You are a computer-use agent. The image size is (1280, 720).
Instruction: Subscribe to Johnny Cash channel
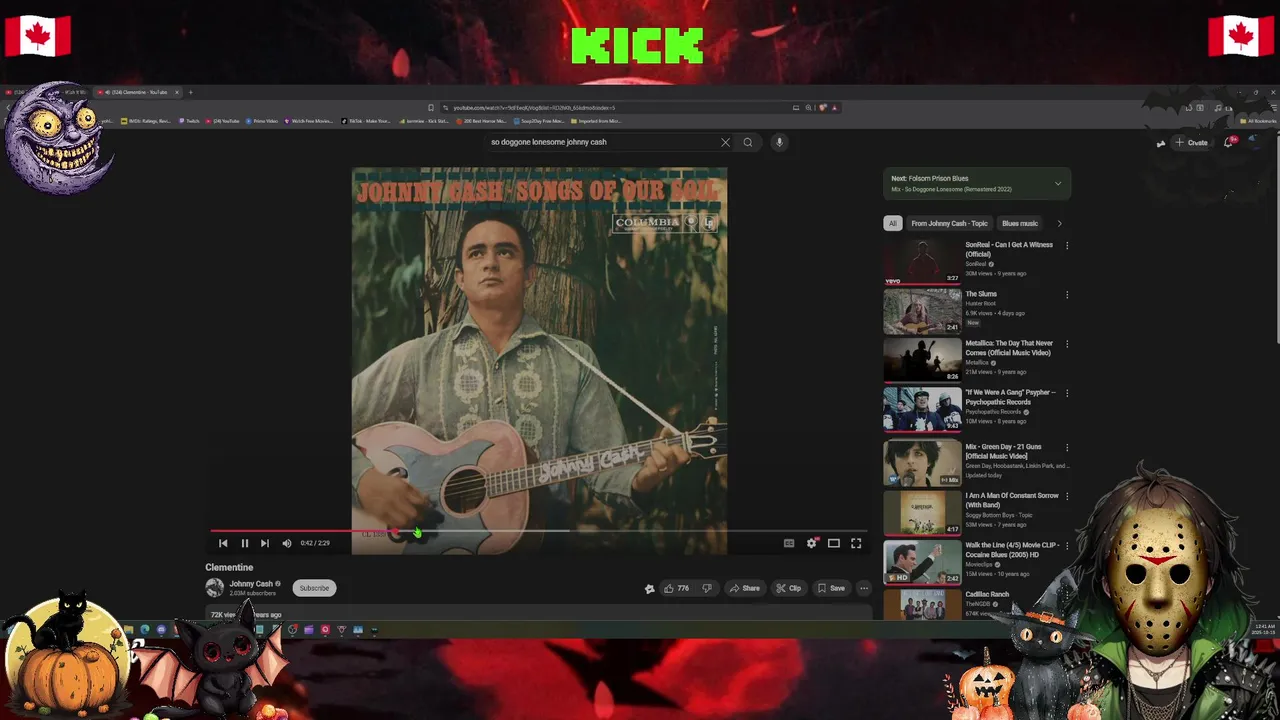point(314,588)
